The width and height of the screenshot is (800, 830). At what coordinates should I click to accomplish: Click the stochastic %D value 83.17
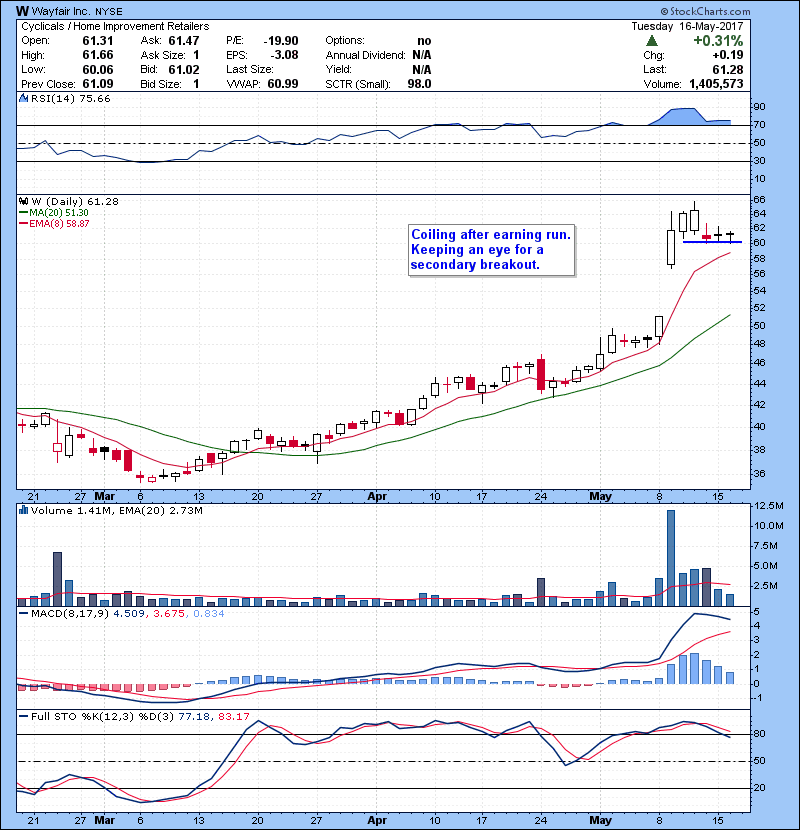click(x=233, y=716)
